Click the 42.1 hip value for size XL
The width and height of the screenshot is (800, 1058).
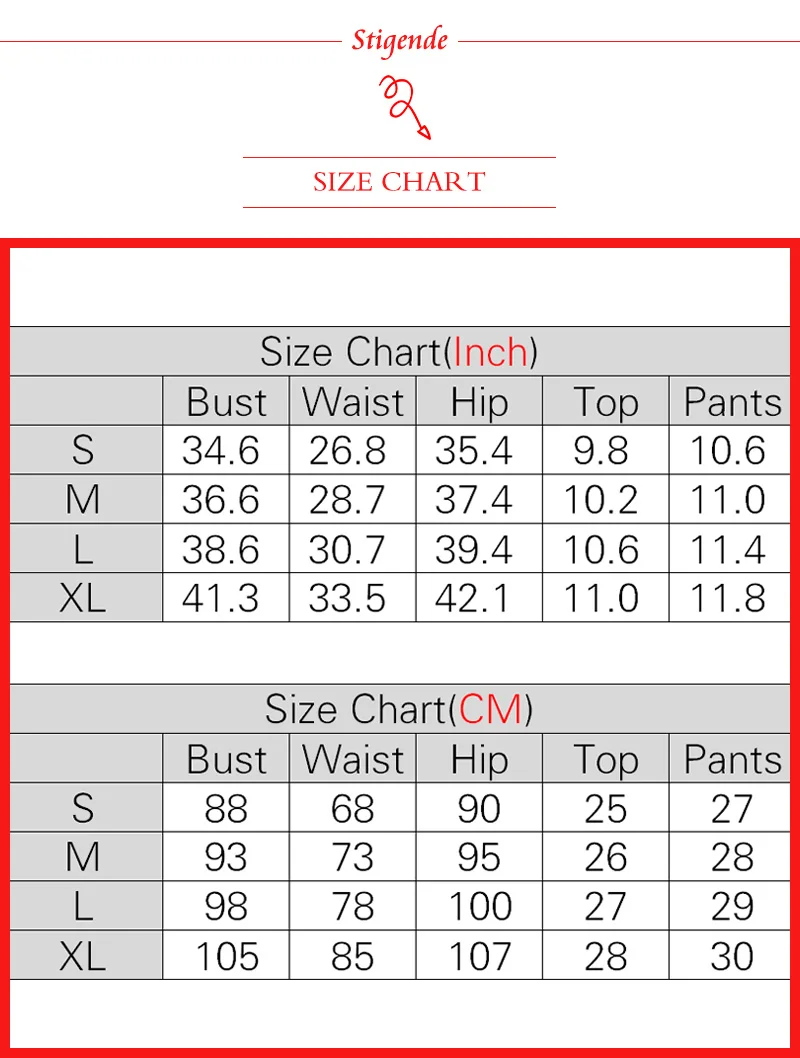[x=472, y=598]
